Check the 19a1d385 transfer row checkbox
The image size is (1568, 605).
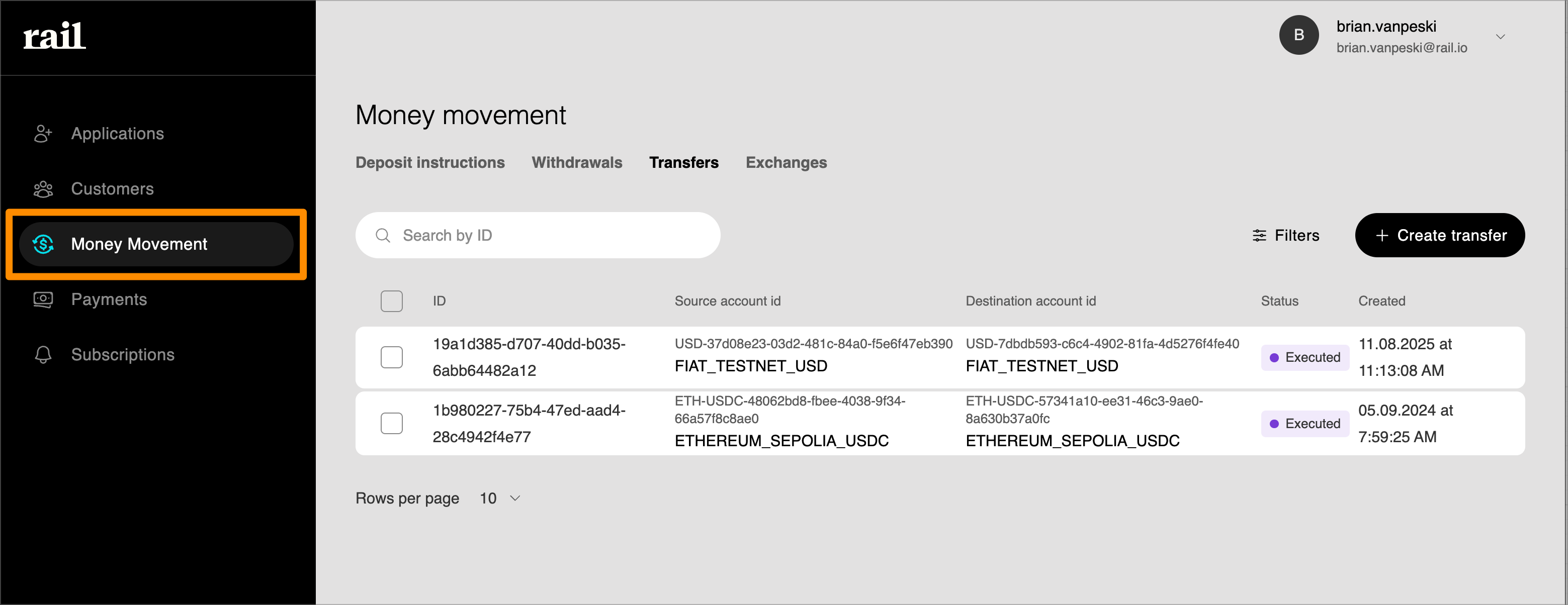(391, 358)
